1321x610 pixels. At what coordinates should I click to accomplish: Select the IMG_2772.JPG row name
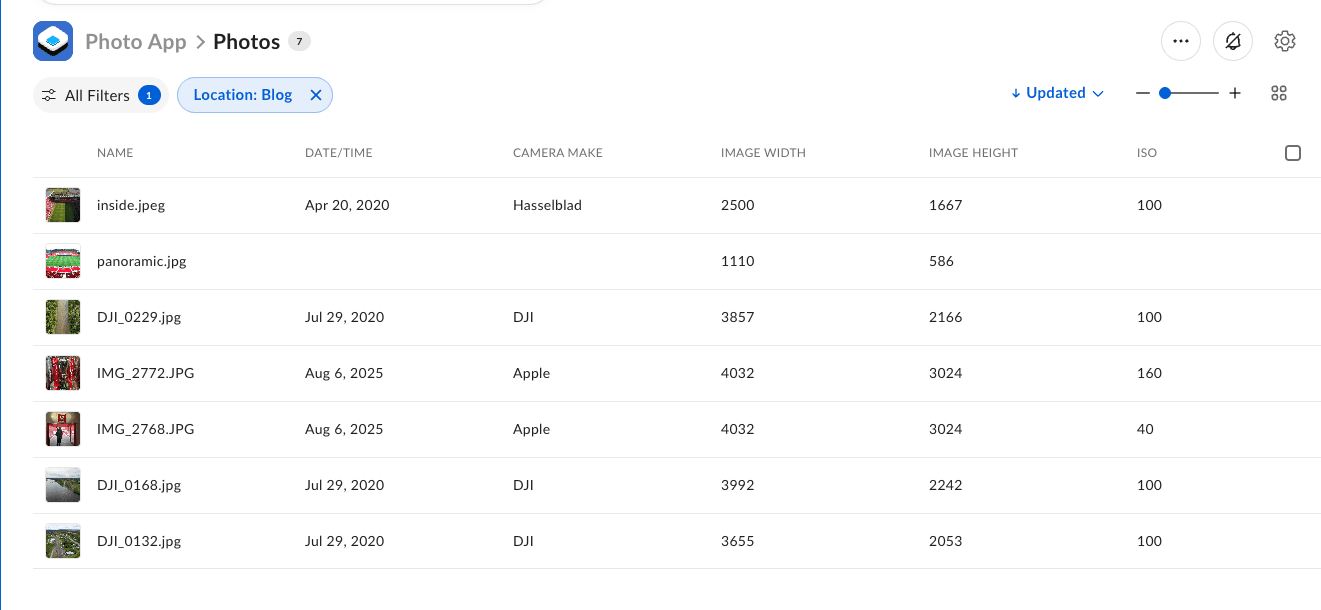[x=145, y=373]
